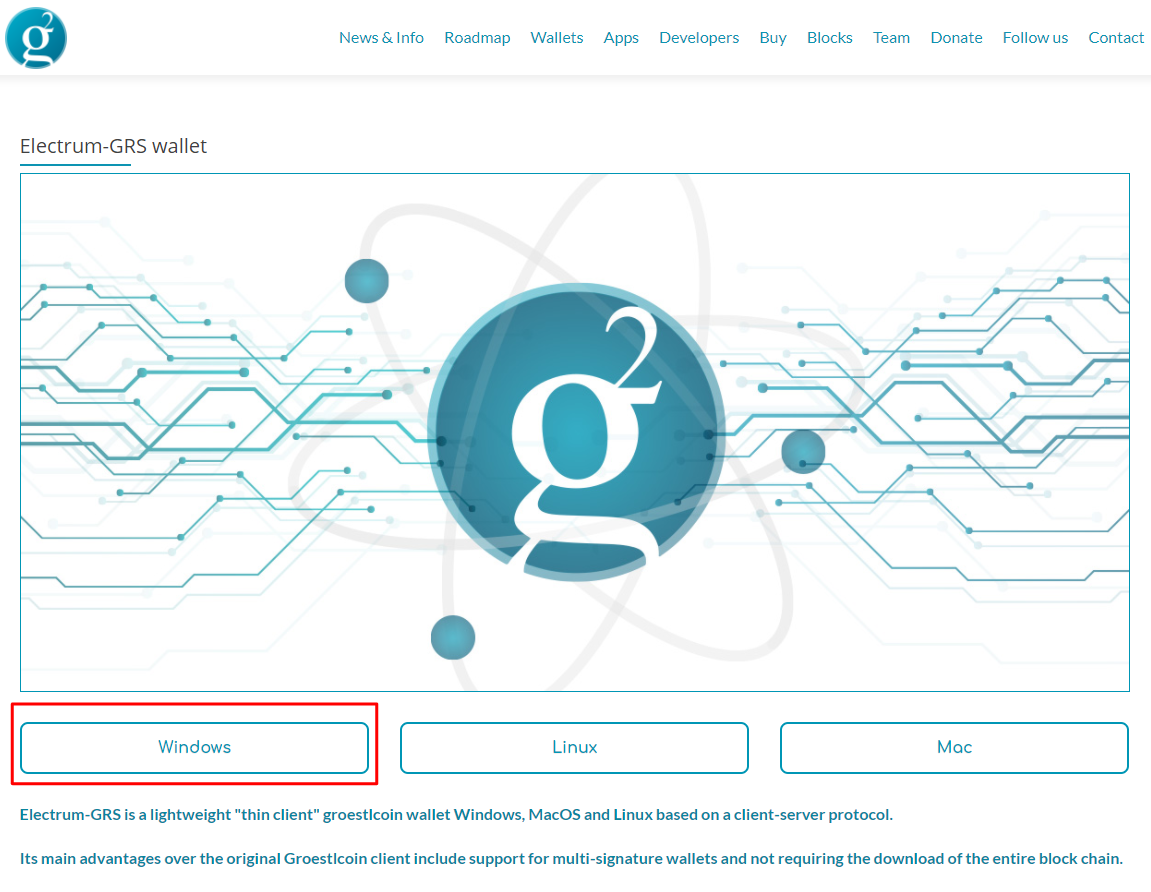Open the Donate page

pos(956,37)
